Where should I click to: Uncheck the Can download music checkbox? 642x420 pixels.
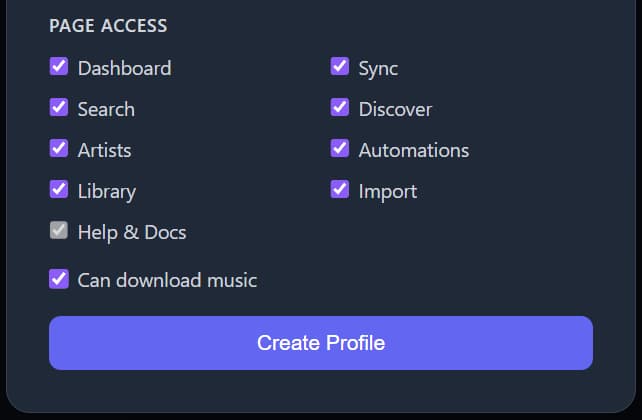click(x=59, y=279)
